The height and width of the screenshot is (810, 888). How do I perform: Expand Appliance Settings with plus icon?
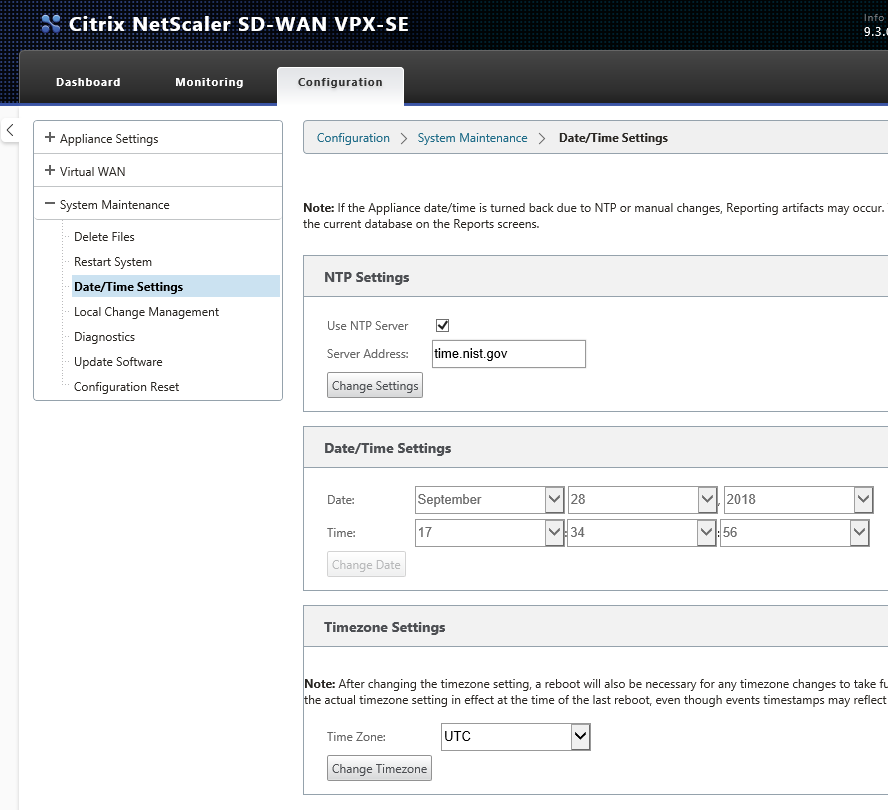(50, 138)
